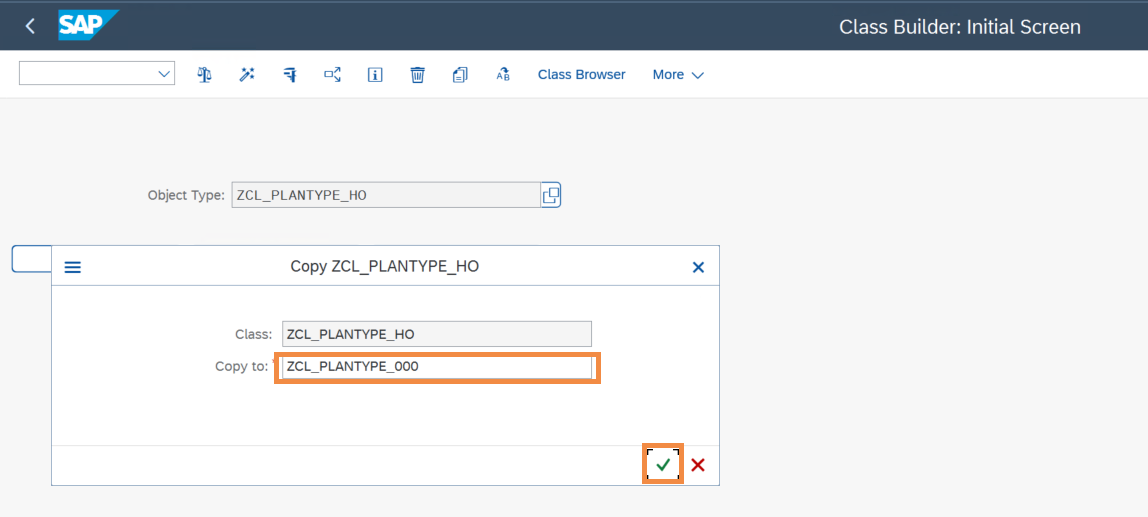The image size is (1148, 517).
Task: Click the Check (balance scale) toolbar icon
Action: [205, 75]
